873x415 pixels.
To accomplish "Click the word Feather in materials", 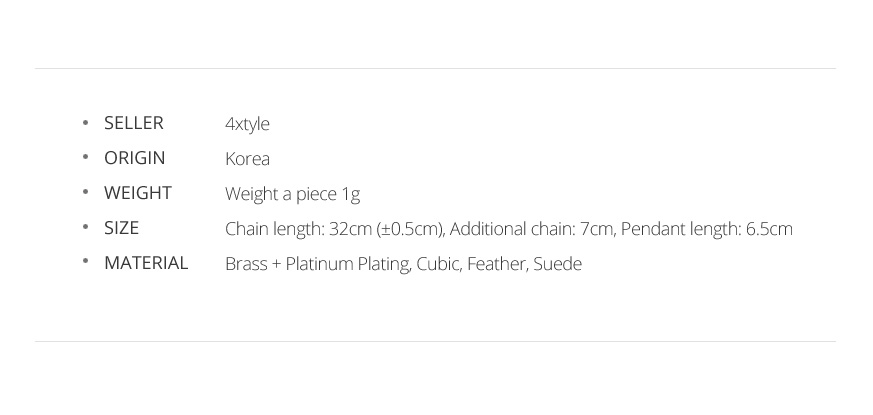I will click(x=497, y=264).
